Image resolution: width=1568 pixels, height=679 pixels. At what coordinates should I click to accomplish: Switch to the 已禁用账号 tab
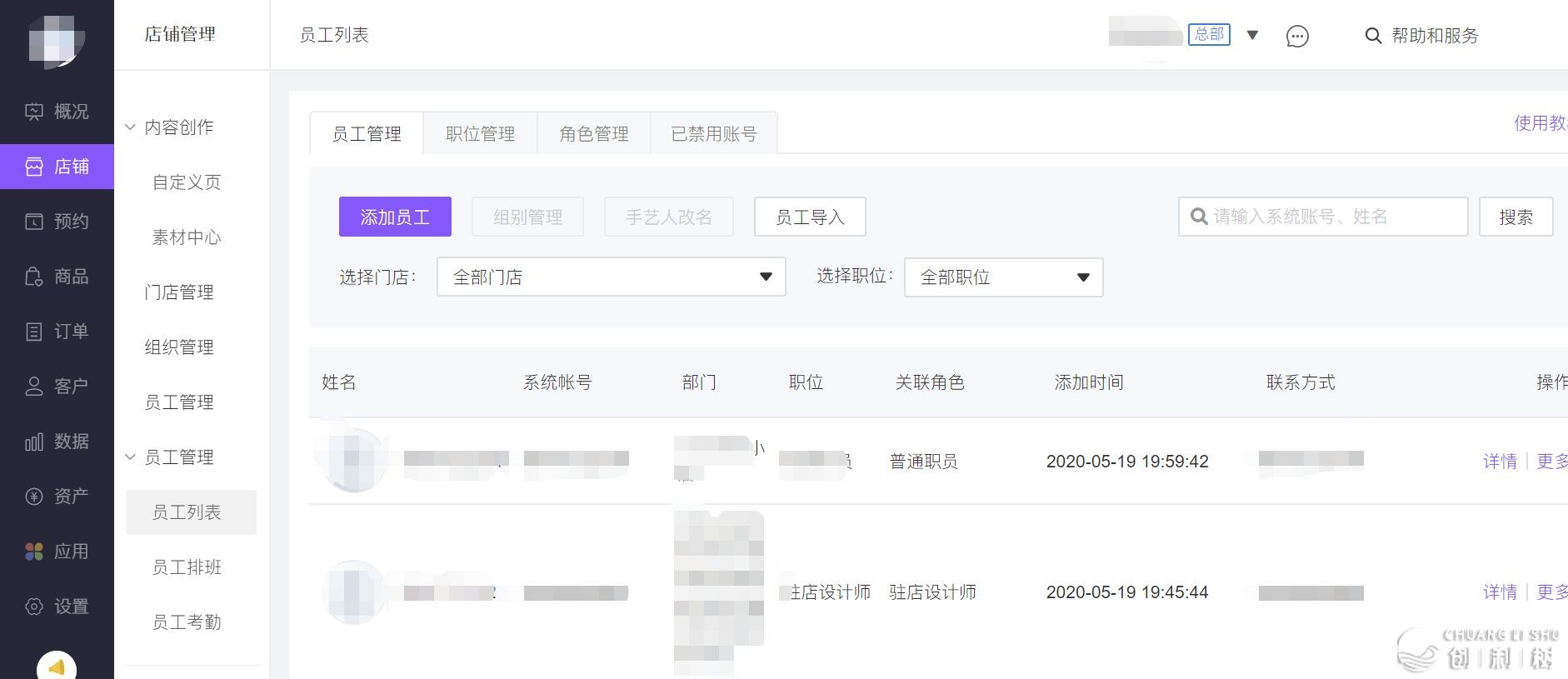pos(714,134)
